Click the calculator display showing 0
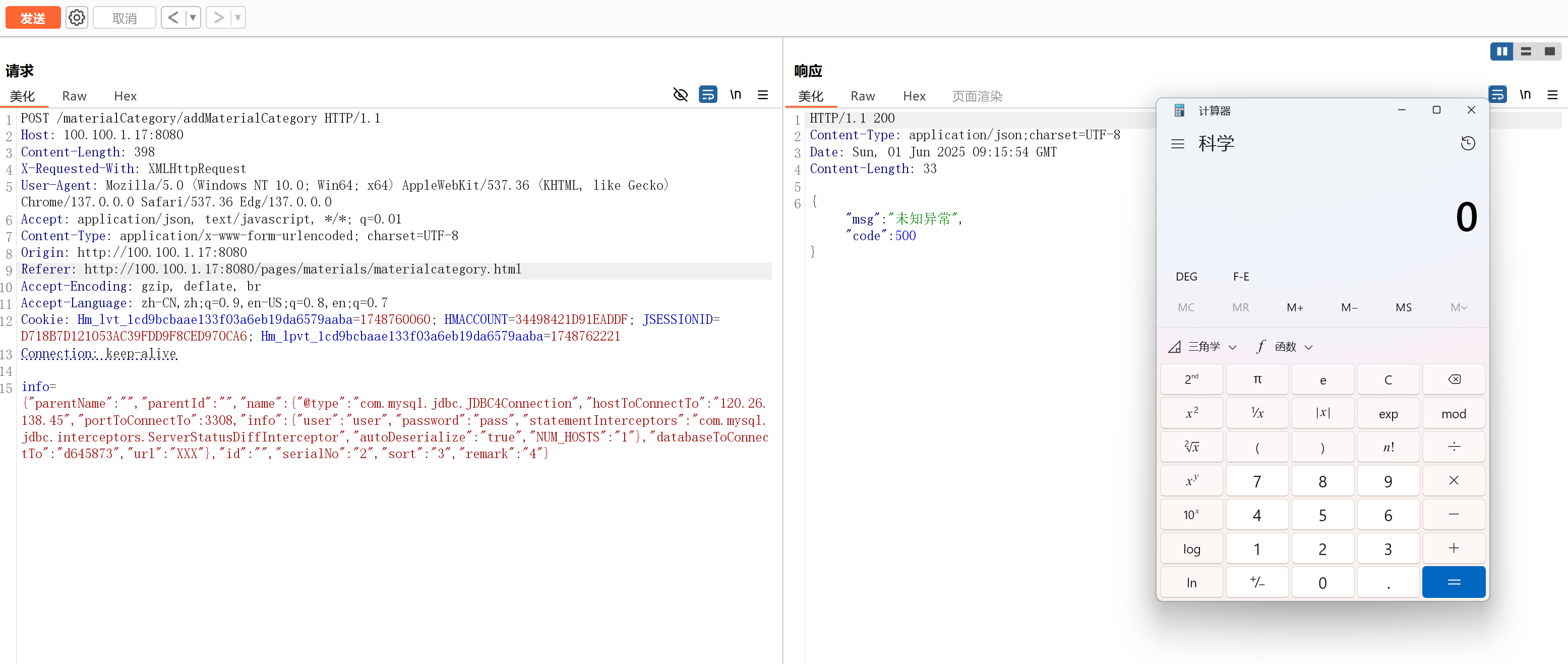This screenshot has height=664, width=1568. point(1466,217)
